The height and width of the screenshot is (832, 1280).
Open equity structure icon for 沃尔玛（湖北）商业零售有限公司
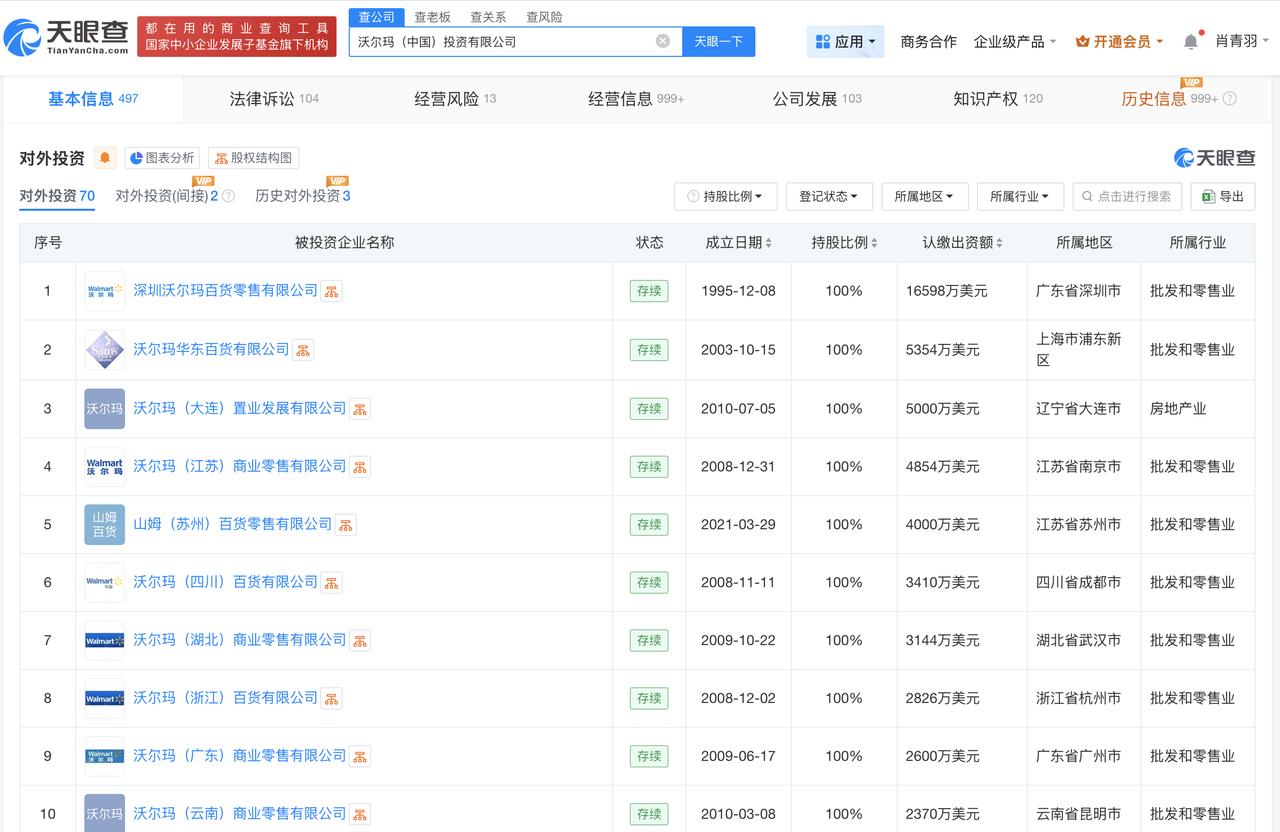[360, 641]
